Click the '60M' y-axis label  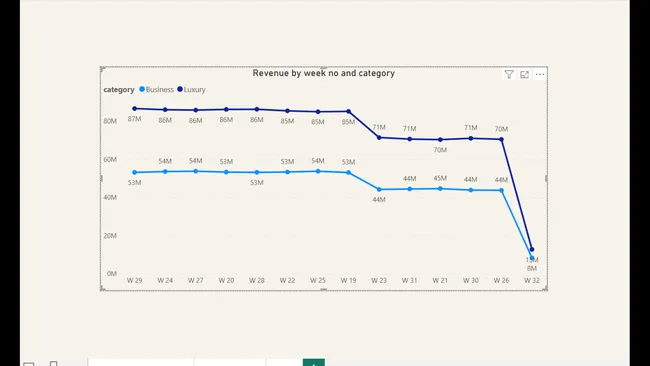point(110,160)
